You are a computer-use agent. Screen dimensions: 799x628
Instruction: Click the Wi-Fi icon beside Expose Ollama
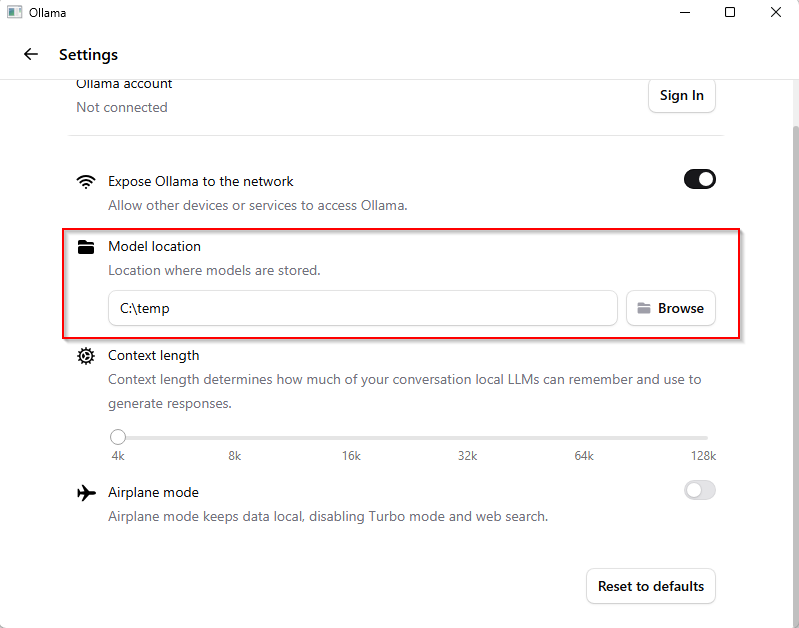(x=87, y=182)
